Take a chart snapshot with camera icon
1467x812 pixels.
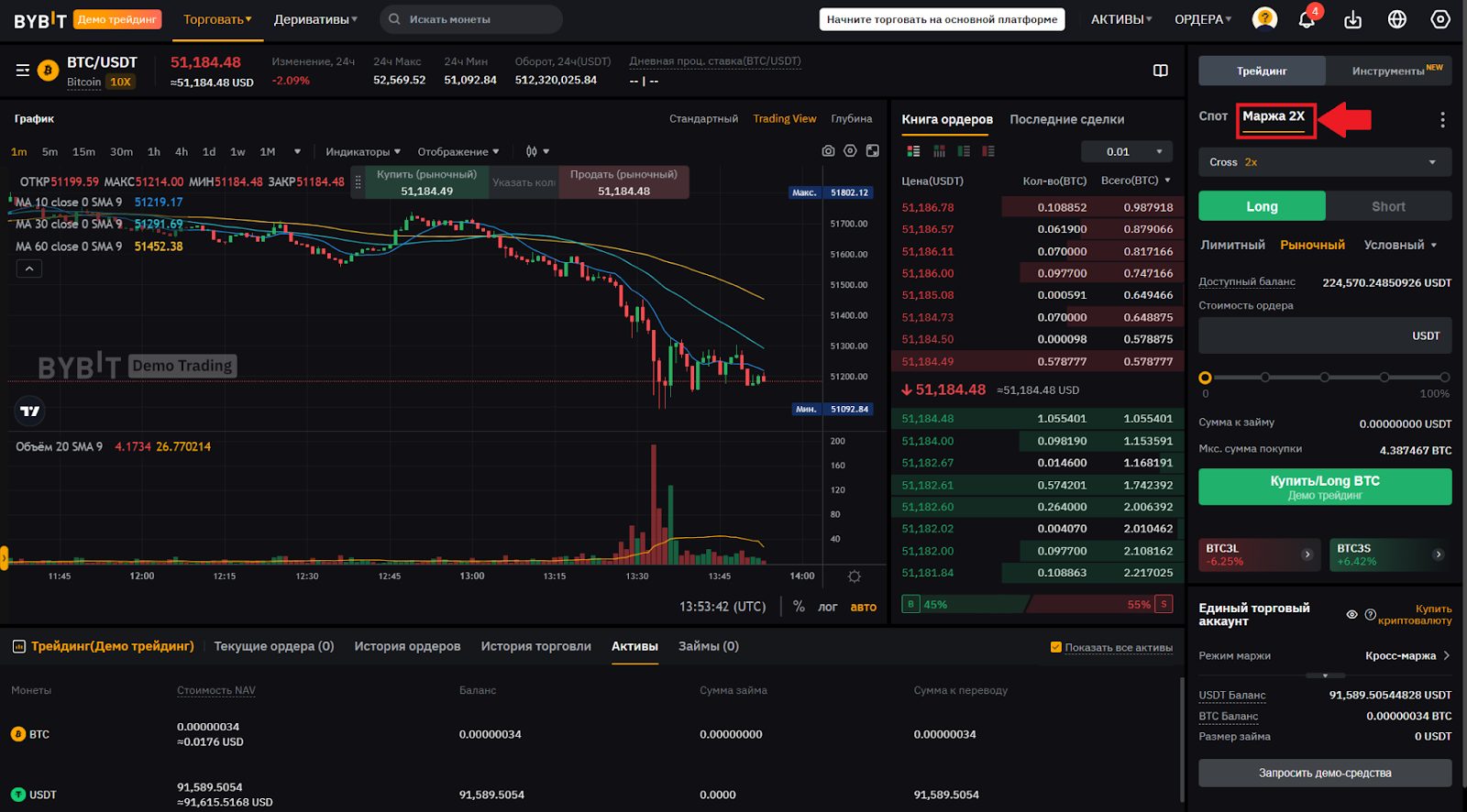(828, 151)
